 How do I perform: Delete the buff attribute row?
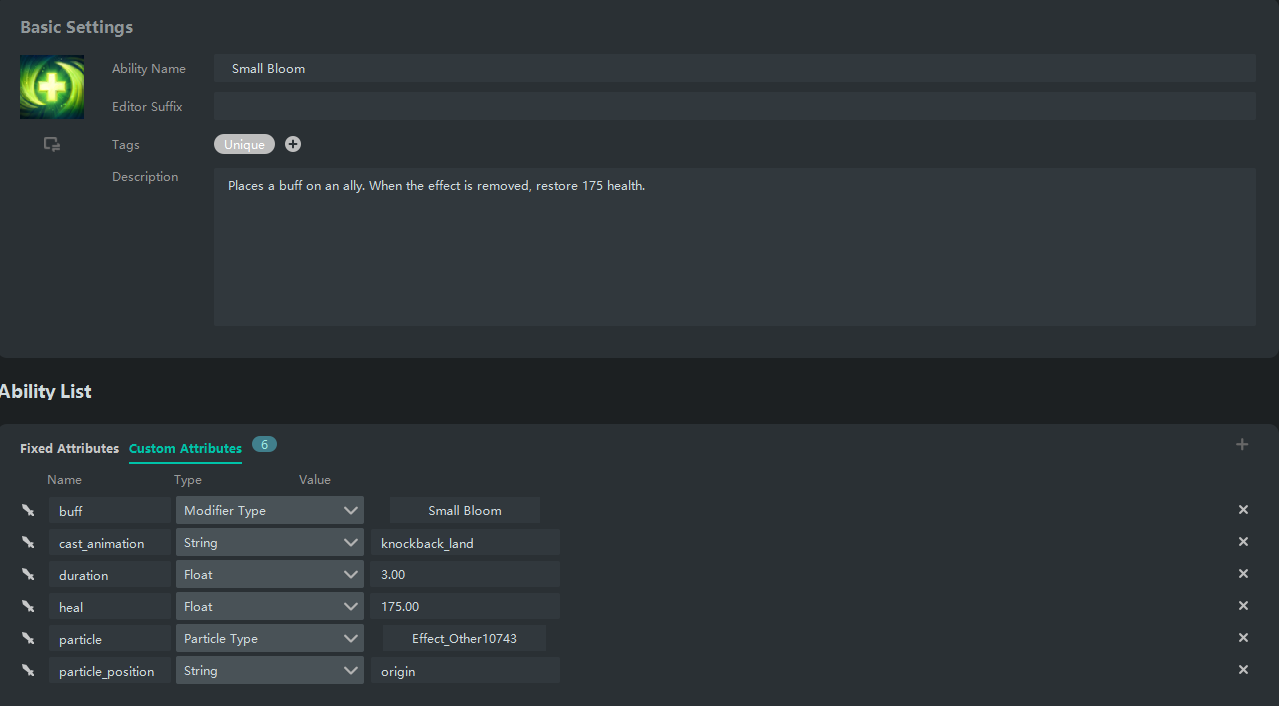point(1243,510)
